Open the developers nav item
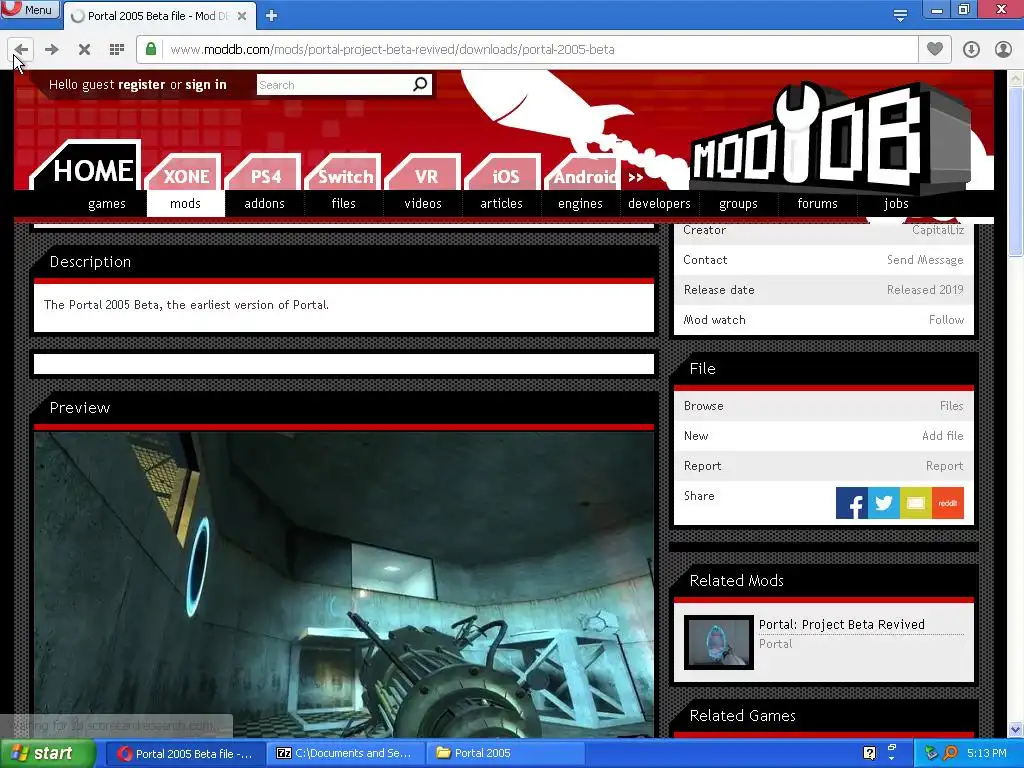Viewport: 1024px width, 768px height. pyautogui.click(x=659, y=204)
